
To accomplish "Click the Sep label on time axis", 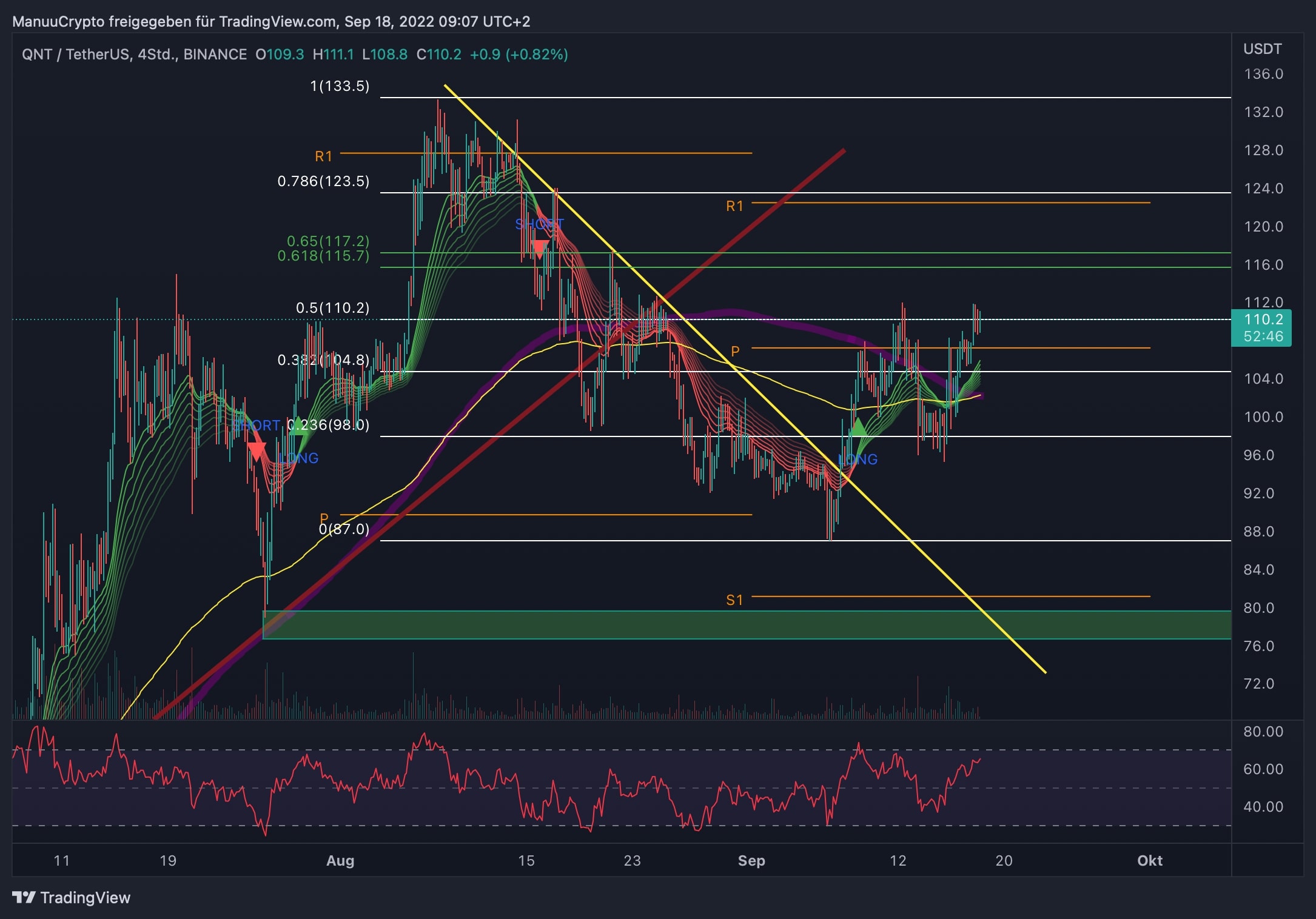I will click(751, 861).
